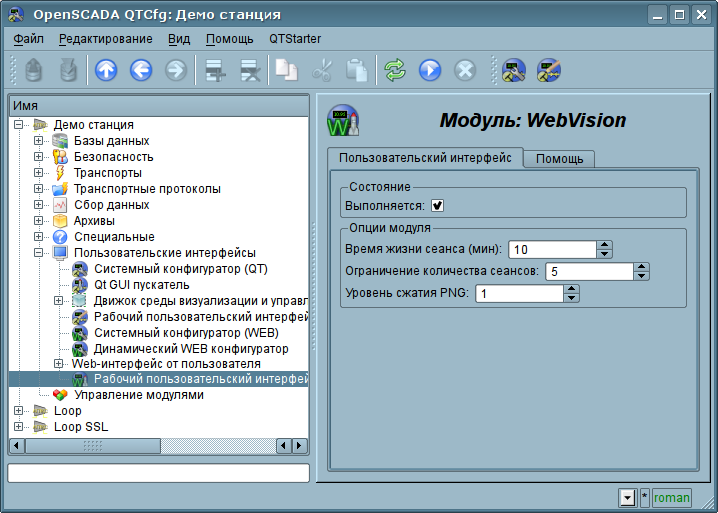This screenshot has width=718, height=513.
Task: Expand the Базы данных node
Action: pos(38,141)
